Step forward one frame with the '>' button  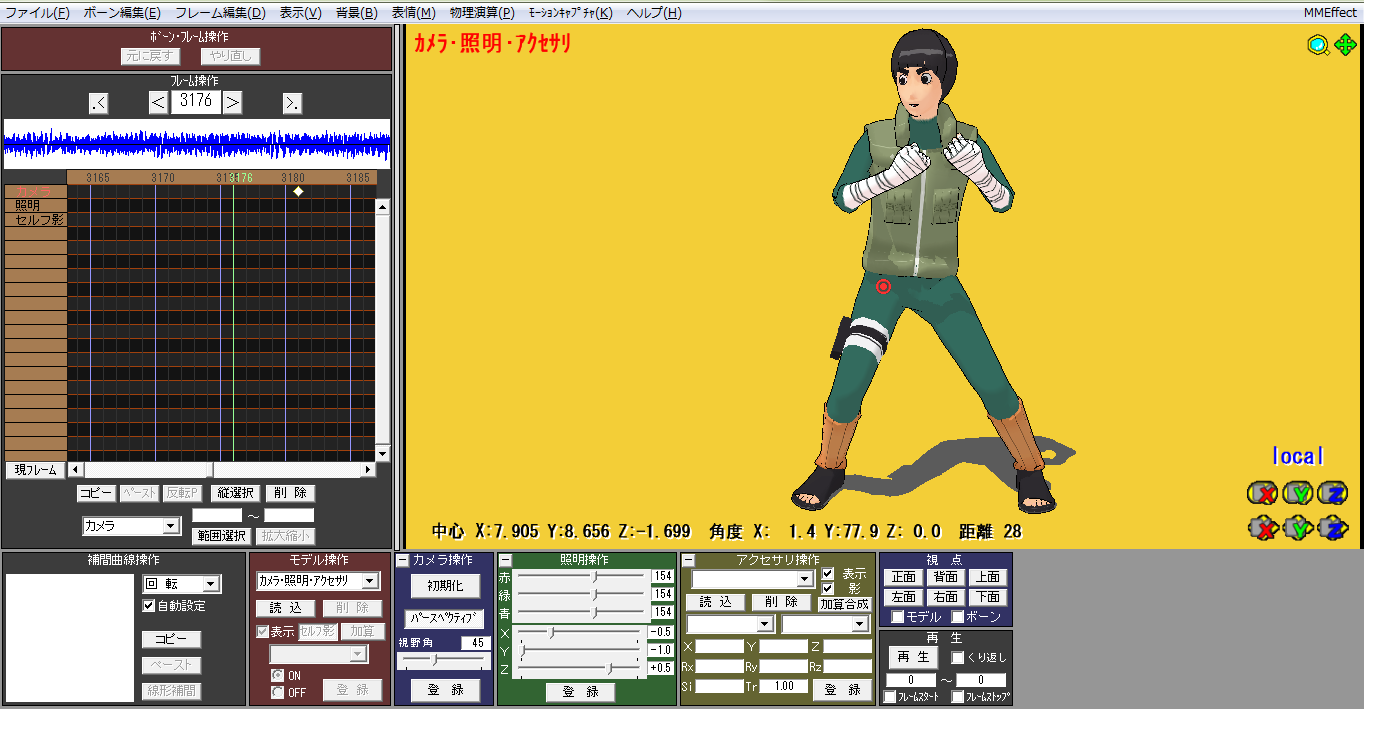point(232,102)
